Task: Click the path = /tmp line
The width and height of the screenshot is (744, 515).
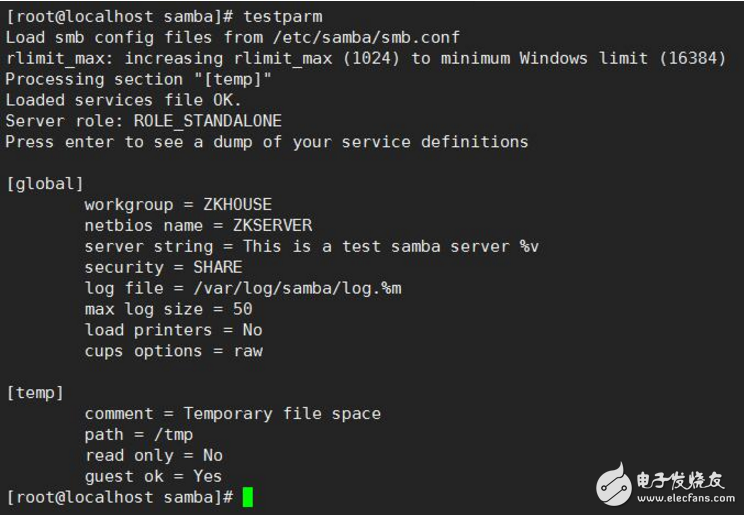Action: coord(139,434)
